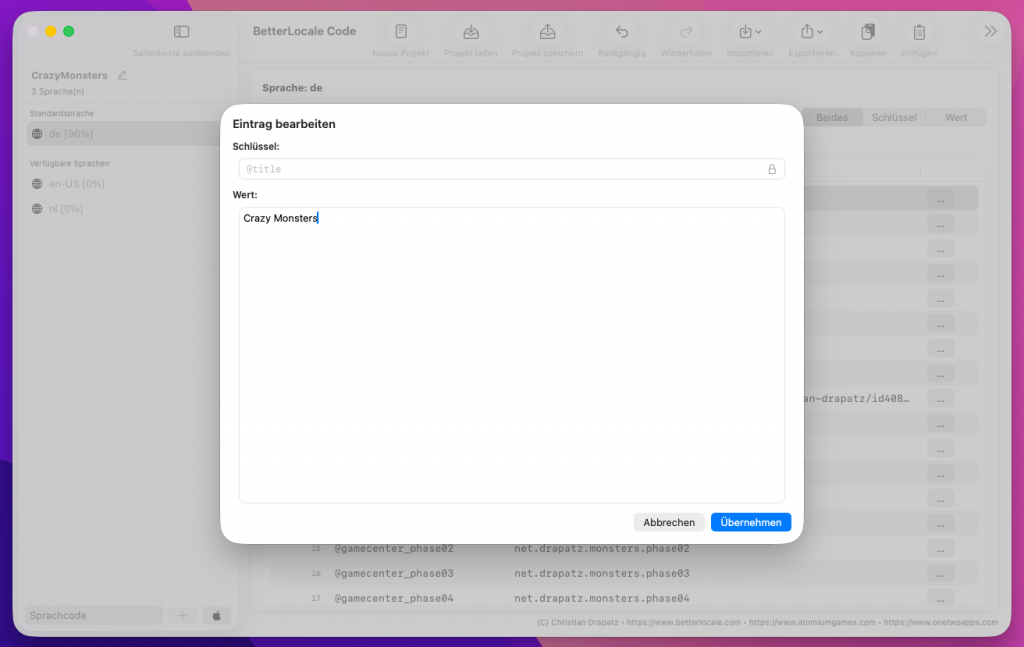Click the Projekt speichern icon
The image size is (1024, 647).
click(547, 32)
